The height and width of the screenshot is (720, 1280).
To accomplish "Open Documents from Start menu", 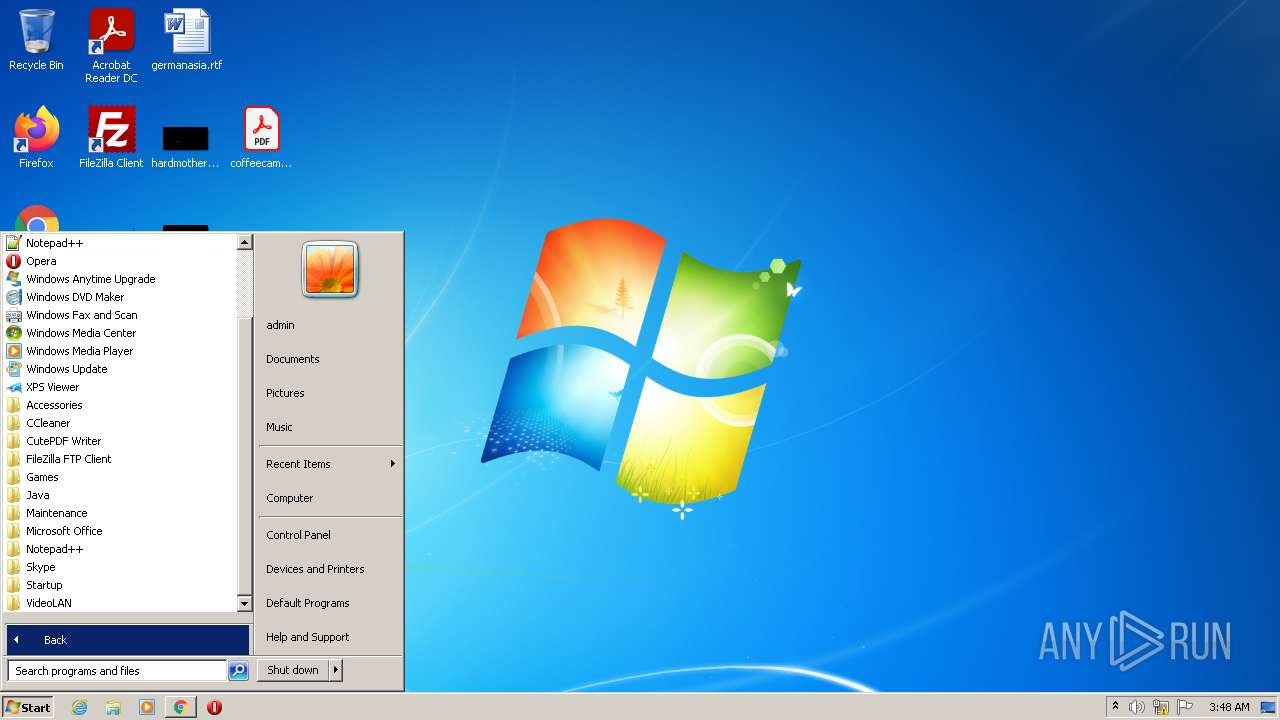I will click(x=330, y=359).
